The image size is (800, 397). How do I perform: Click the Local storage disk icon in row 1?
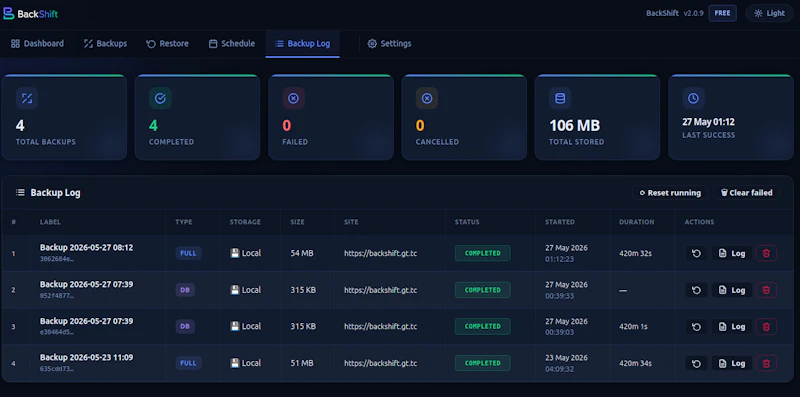point(235,253)
